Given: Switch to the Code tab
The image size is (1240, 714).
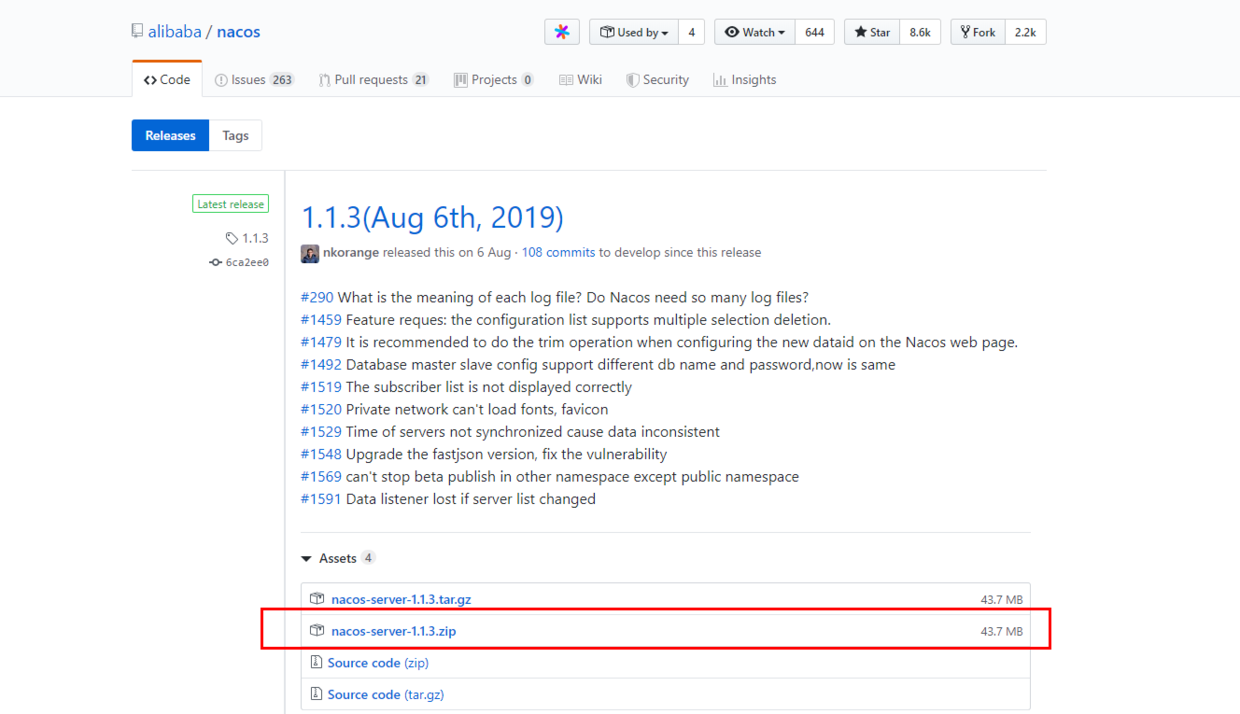Looking at the screenshot, I should click(167, 80).
